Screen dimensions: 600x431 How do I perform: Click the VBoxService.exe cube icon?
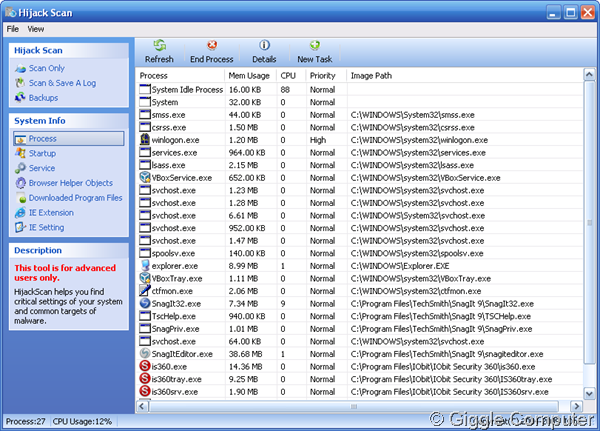(145, 177)
